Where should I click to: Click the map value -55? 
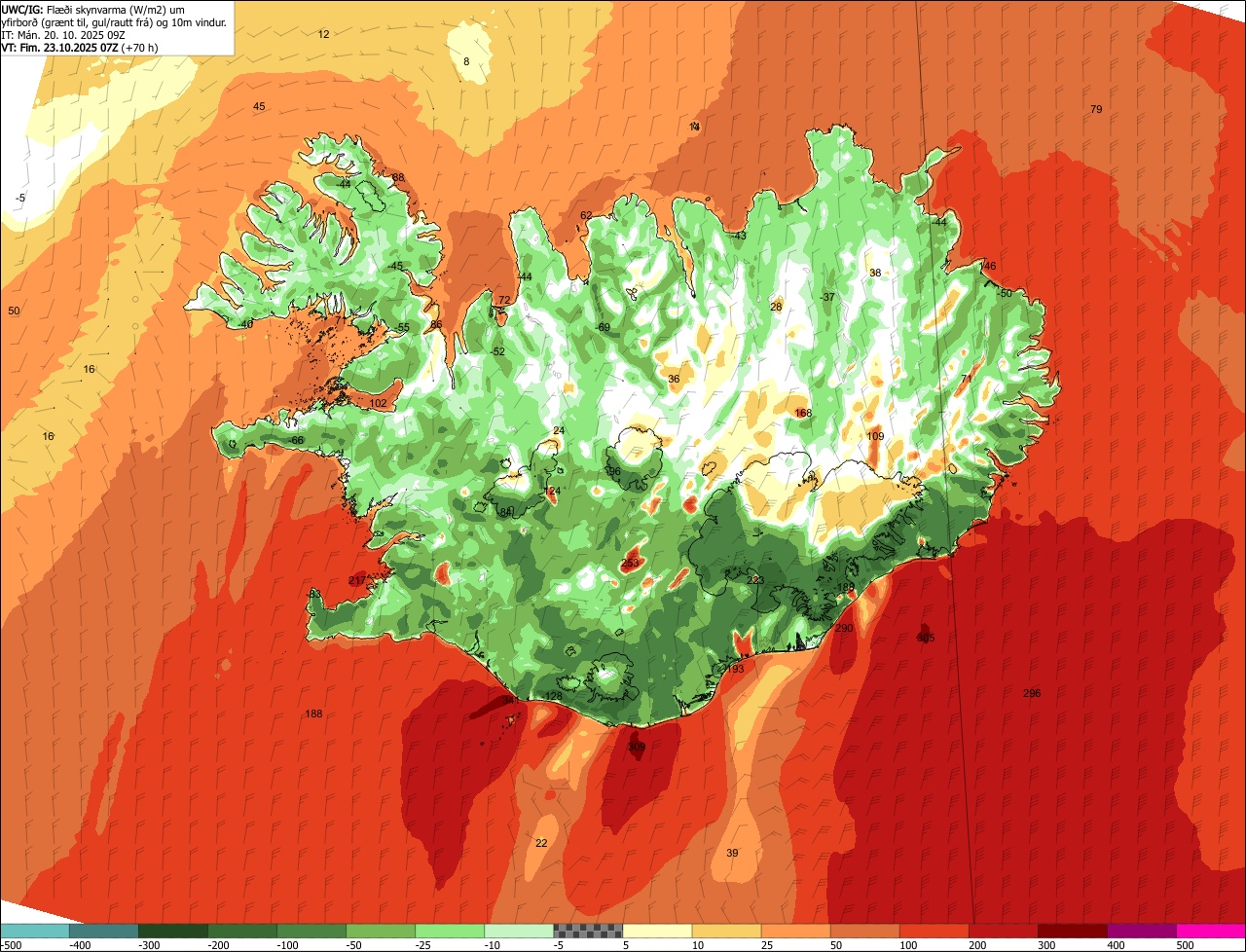(402, 327)
